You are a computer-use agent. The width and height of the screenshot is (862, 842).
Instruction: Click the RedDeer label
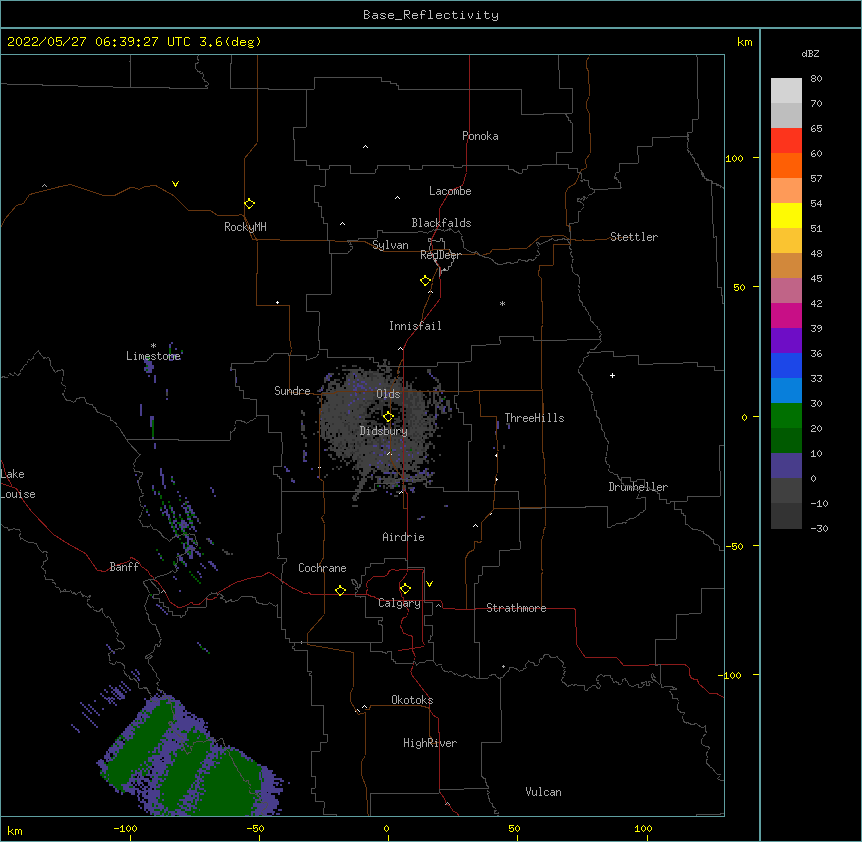point(440,255)
